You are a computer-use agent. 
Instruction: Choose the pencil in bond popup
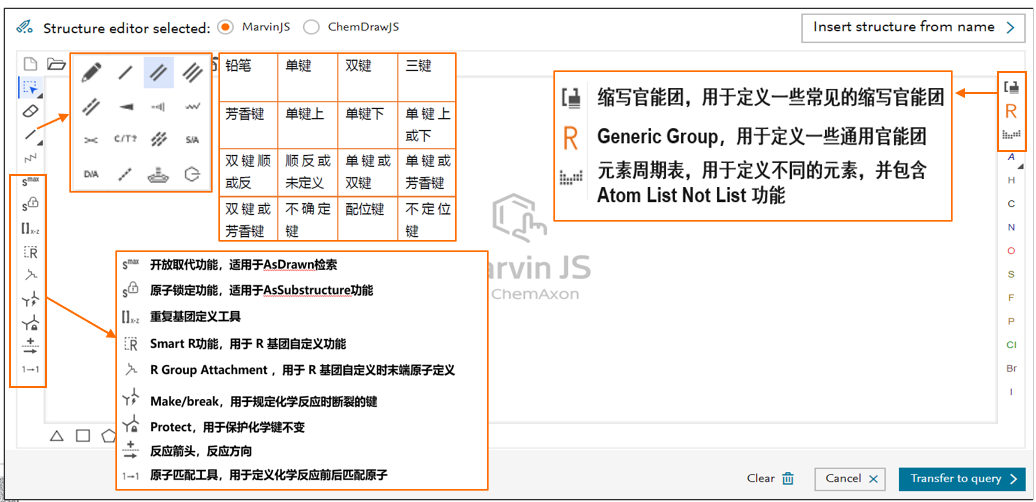click(91, 72)
